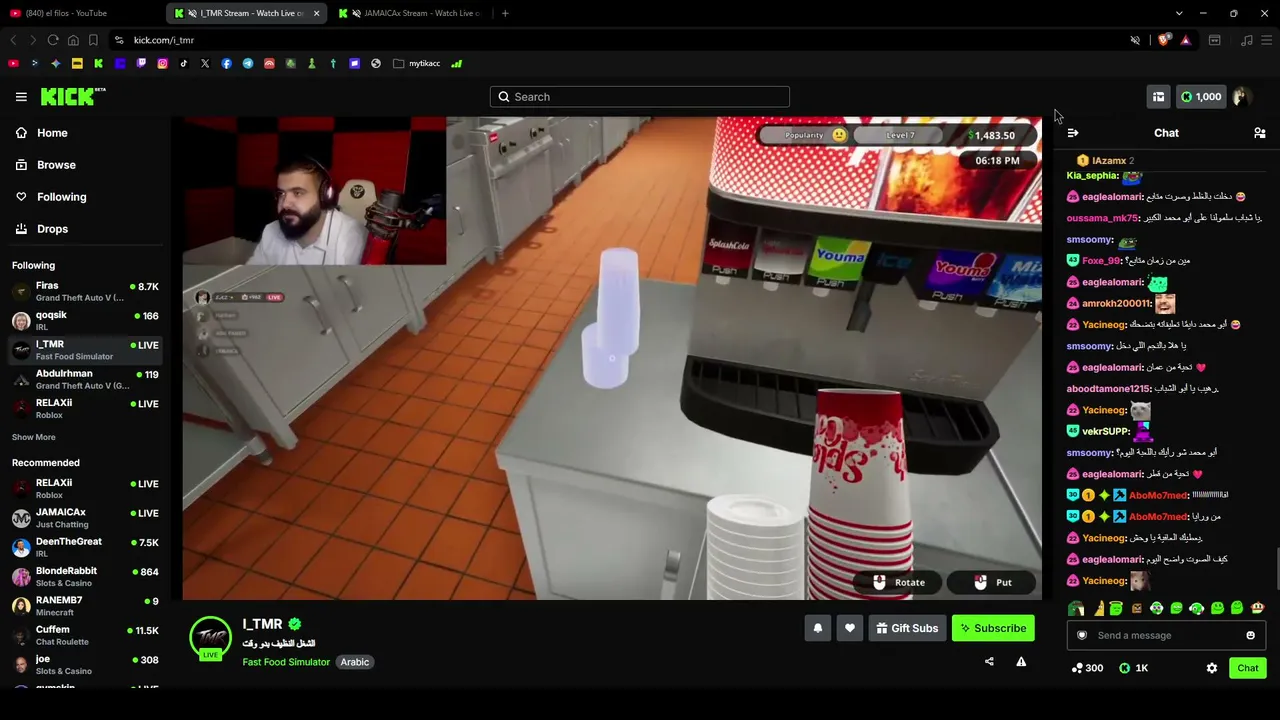The width and height of the screenshot is (1280, 720).
Task: Close the I_TMR Stream tab
Action: 316,13
